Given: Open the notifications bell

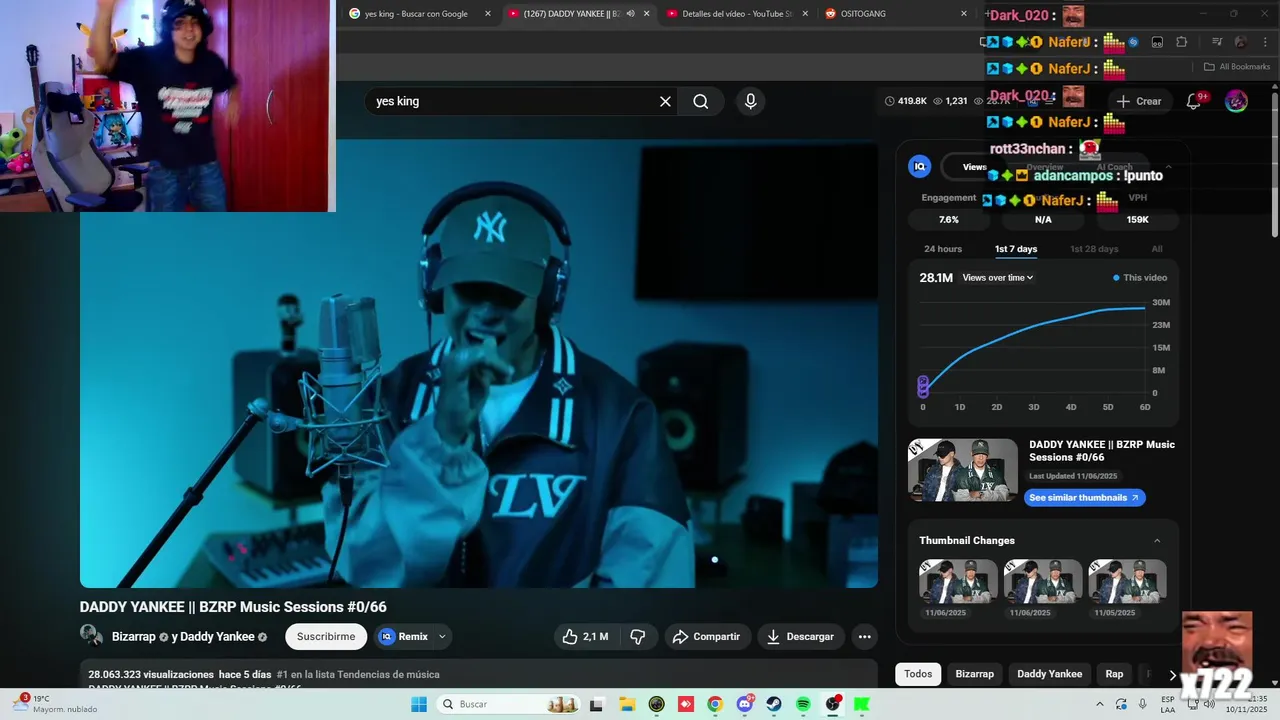Looking at the screenshot, I should point(1193,101).
